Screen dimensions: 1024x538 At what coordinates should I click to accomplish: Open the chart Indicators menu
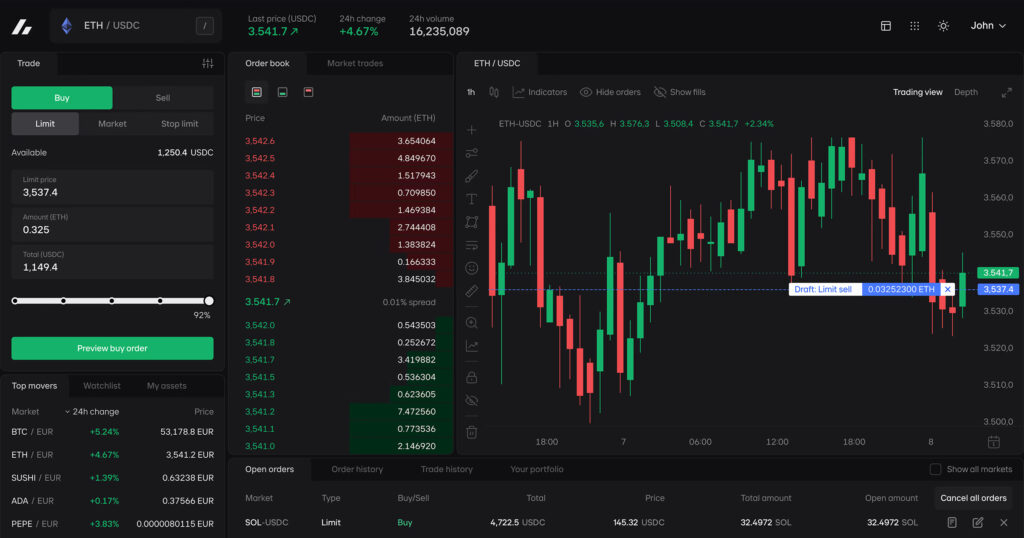point(540,92)
